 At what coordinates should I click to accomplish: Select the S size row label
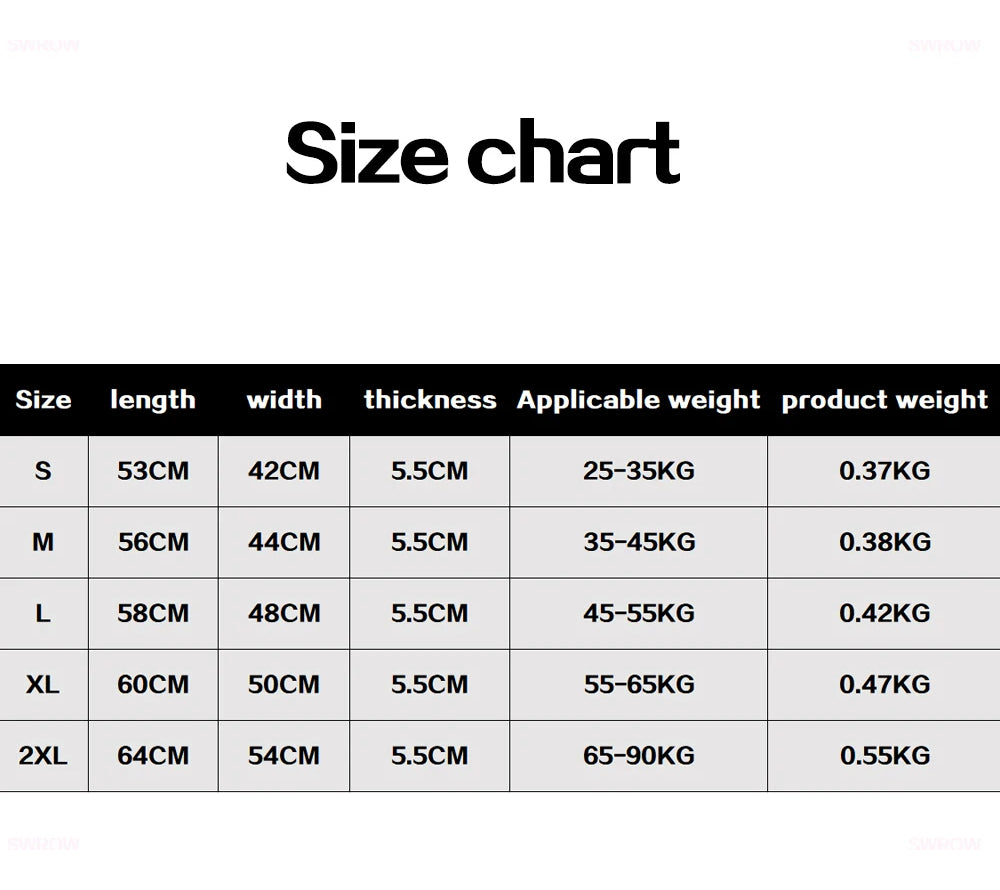[43, 470]
